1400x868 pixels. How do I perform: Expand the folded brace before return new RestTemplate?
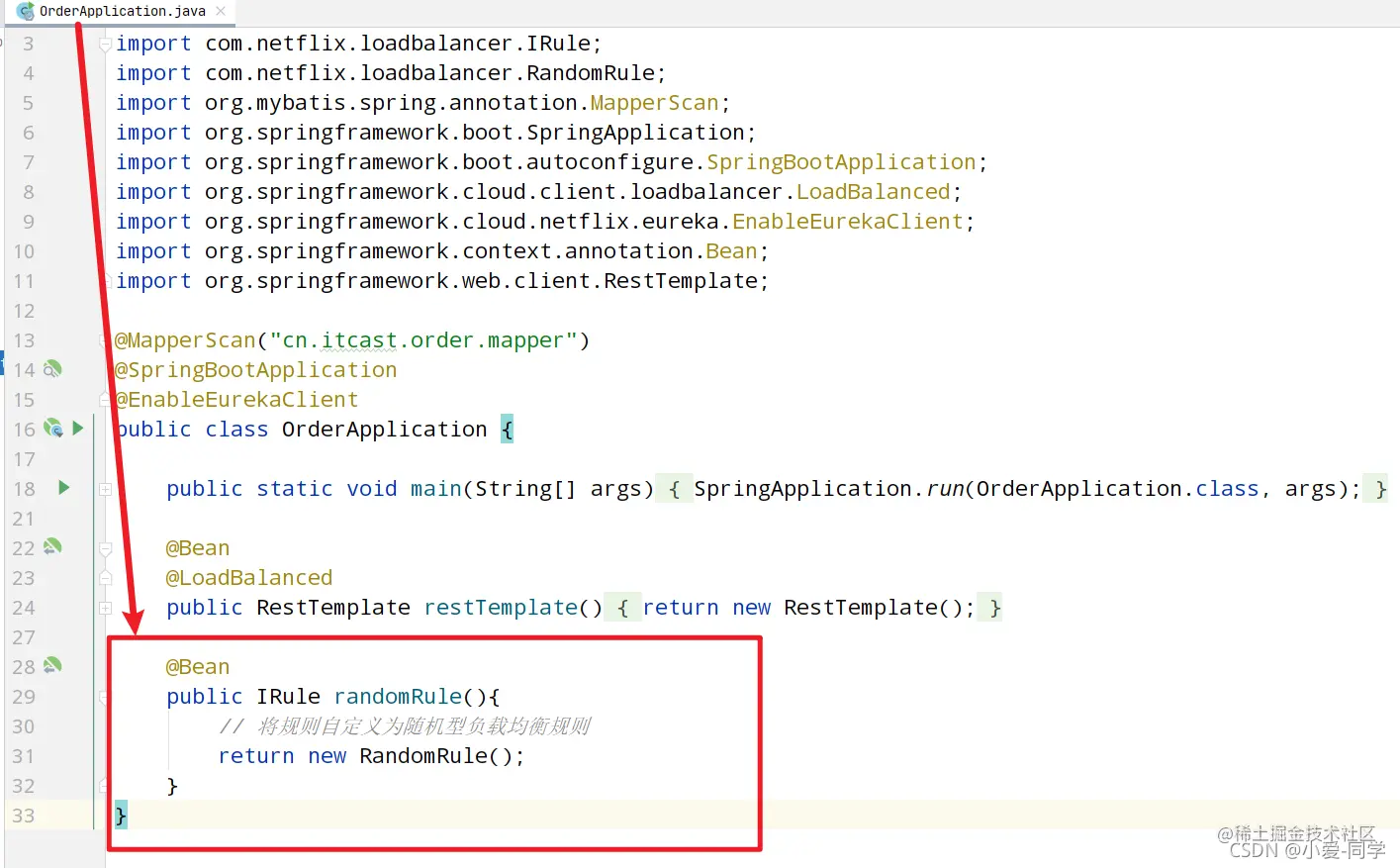(x=622, y=608)
